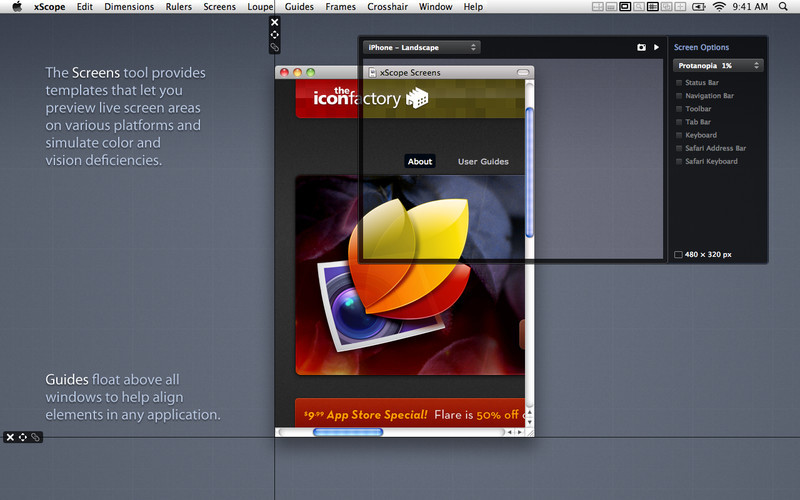This screenshot has height=500, width=800.
Task: Click the horizontal scrollbar thumb in the browser window
Action: point(348,432)
